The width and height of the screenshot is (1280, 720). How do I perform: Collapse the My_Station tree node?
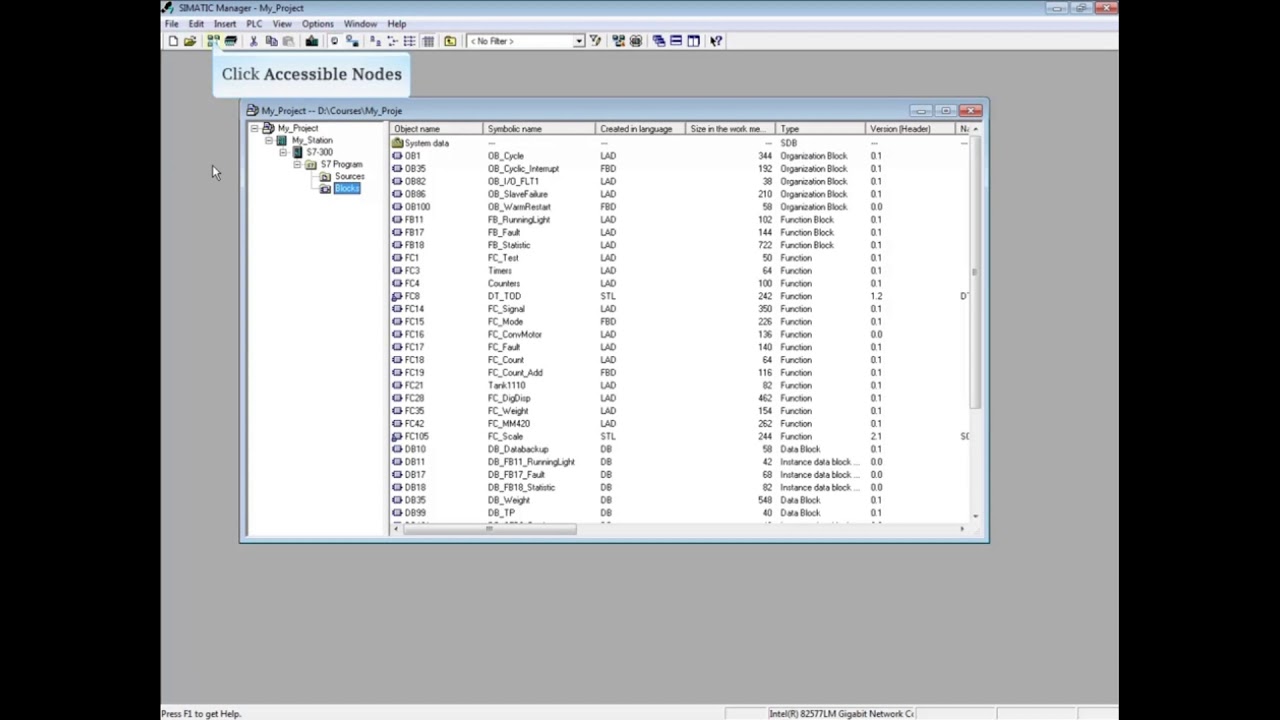[269, 141]
